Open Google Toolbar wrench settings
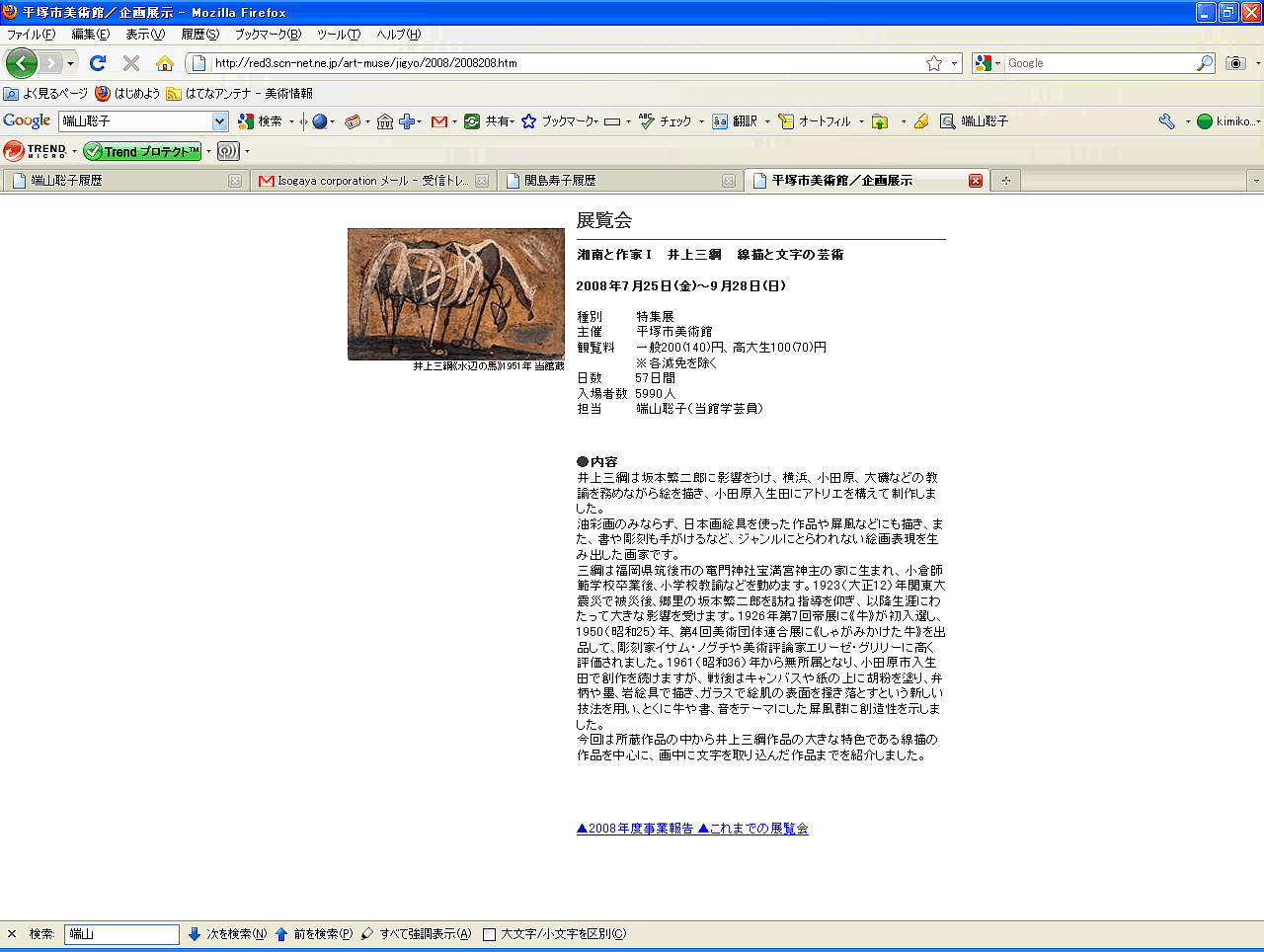Image resolution: width=1264 pixels, height=952 pixels. [1167, 121]
